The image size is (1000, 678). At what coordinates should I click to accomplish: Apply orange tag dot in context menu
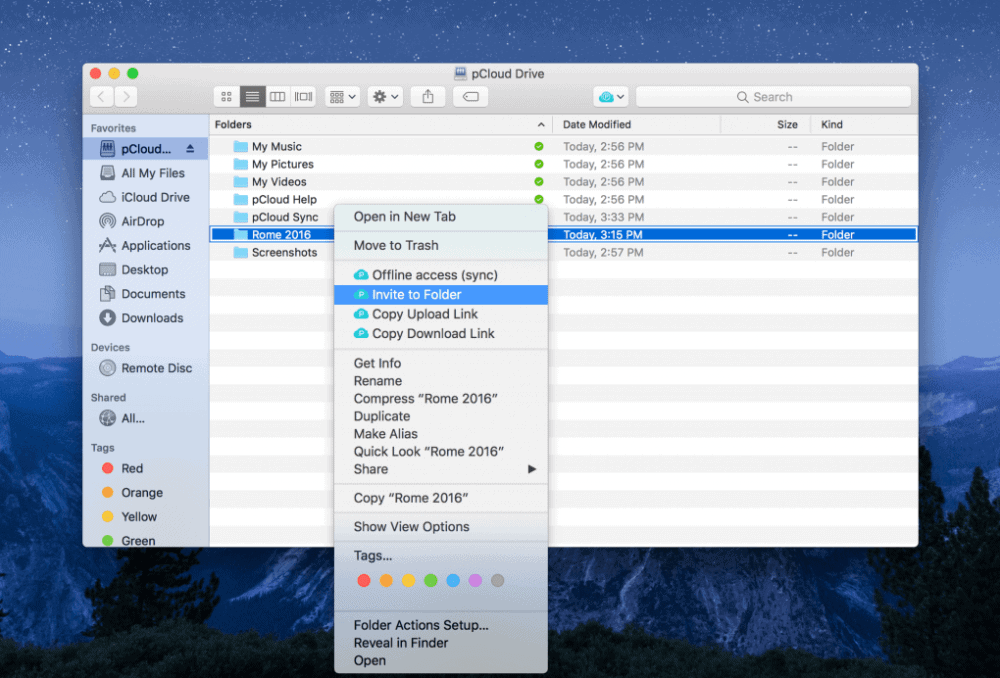click(386, 580)
